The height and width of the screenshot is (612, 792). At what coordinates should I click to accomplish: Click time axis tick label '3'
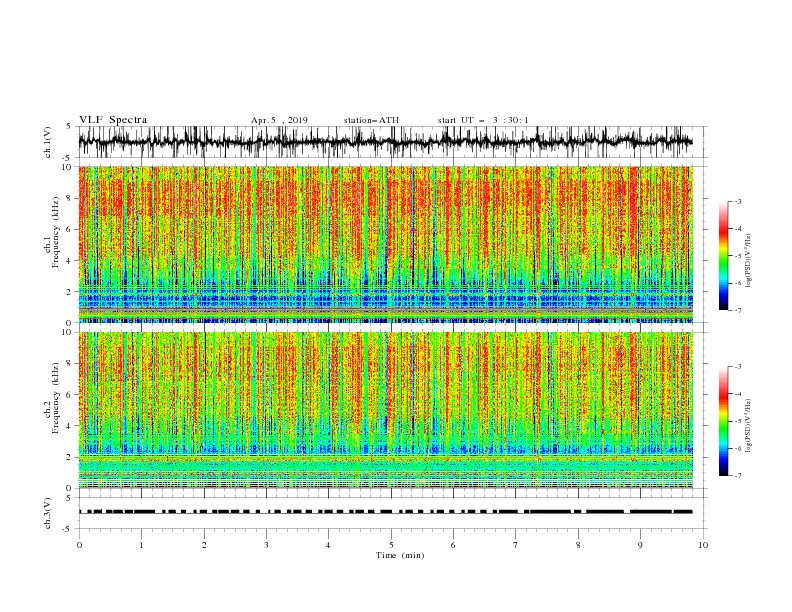tap(266, 545)
